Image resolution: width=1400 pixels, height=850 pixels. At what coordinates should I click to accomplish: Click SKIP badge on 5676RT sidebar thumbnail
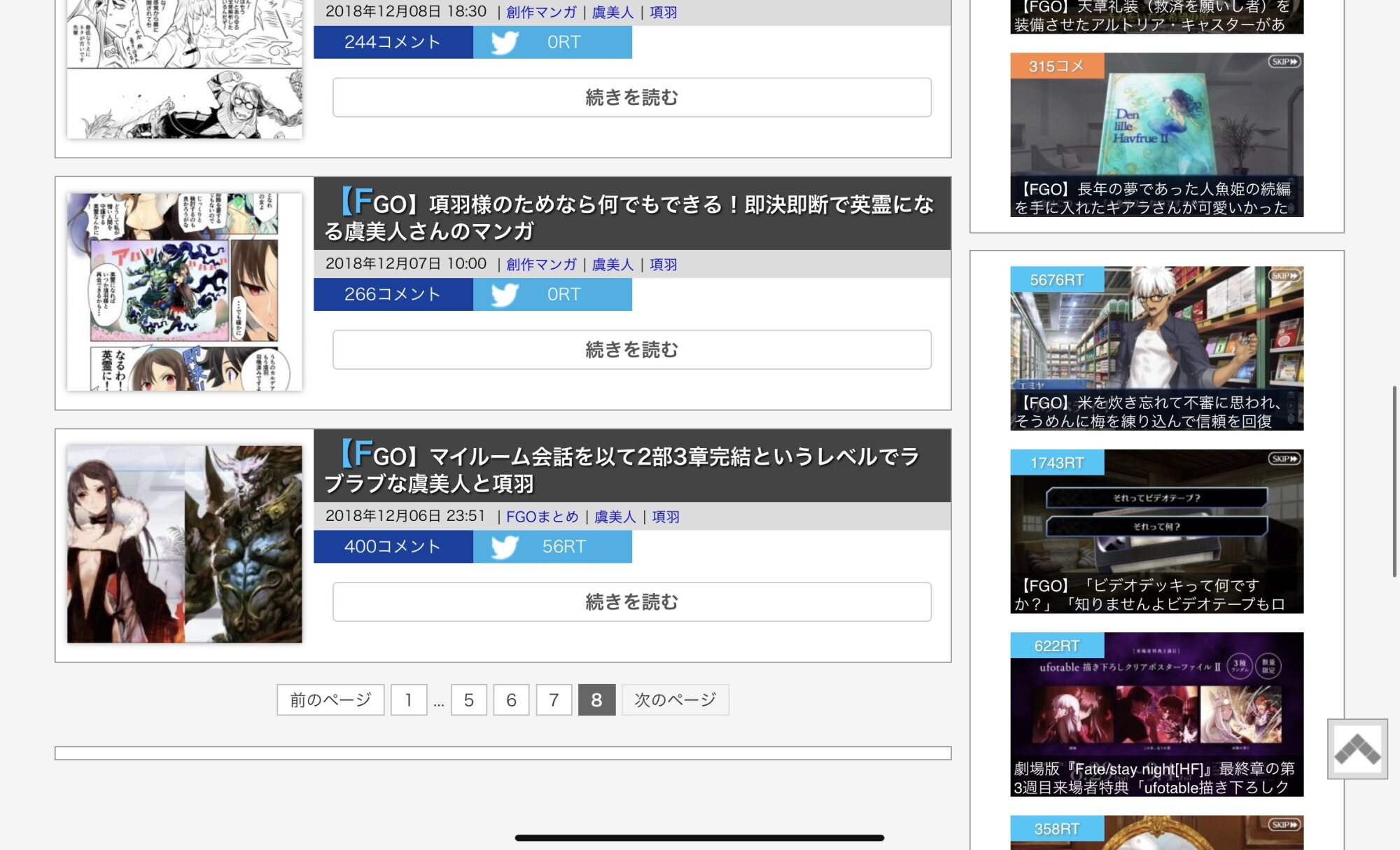click(x=1284, y=276)
